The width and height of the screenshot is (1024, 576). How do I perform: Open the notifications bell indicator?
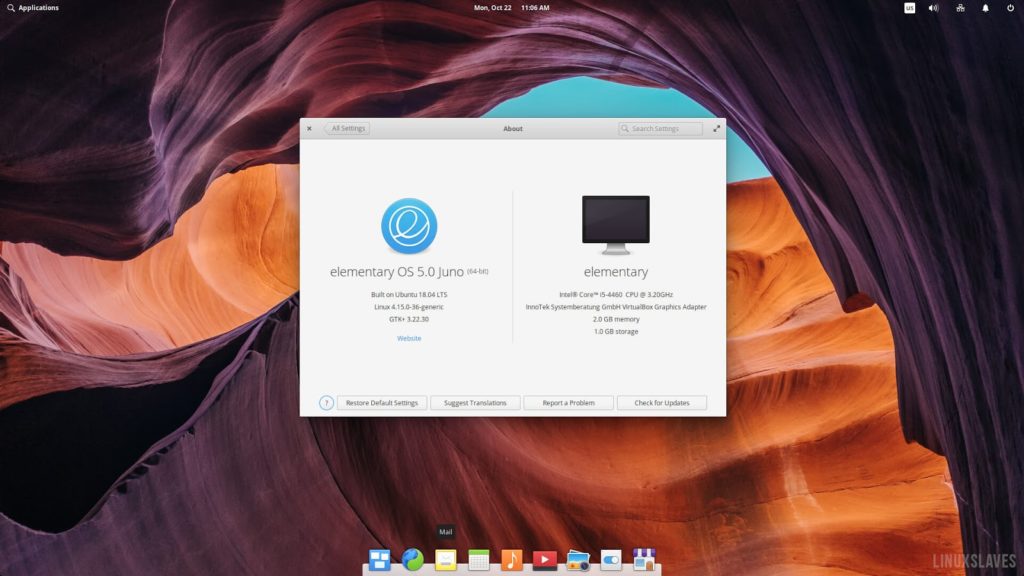pyautogui.click(x=985, y=8)
